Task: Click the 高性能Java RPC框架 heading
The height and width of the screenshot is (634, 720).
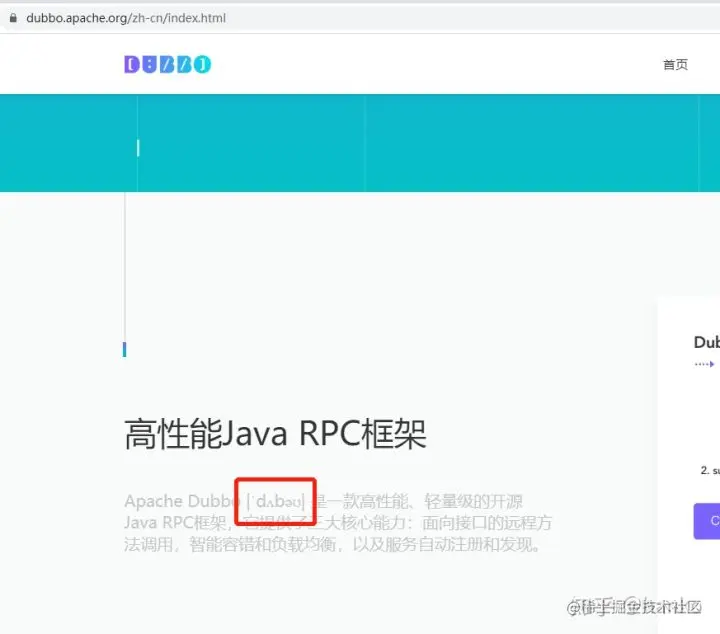Action: [276, 434]
